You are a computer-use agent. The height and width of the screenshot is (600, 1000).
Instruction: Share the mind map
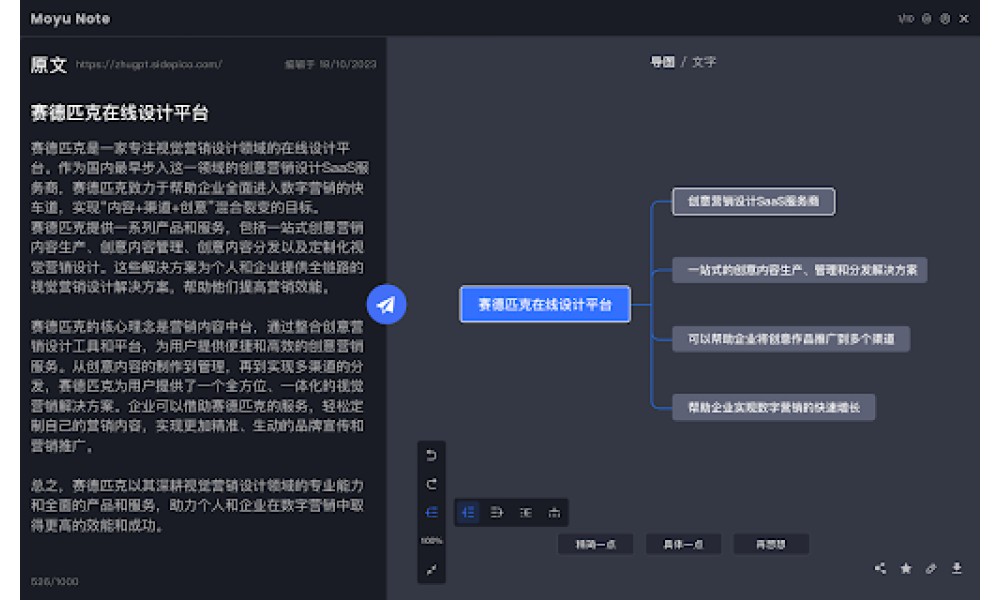pos(880,568)
